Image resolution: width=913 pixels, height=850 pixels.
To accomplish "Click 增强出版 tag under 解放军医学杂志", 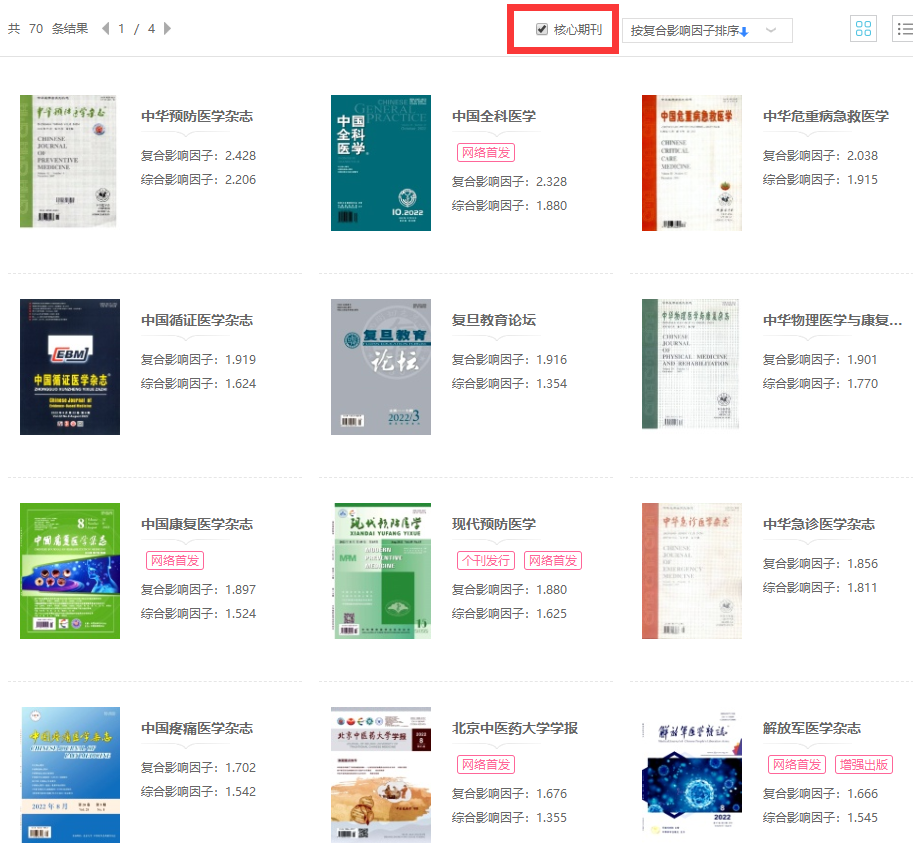I will [864, 764].
